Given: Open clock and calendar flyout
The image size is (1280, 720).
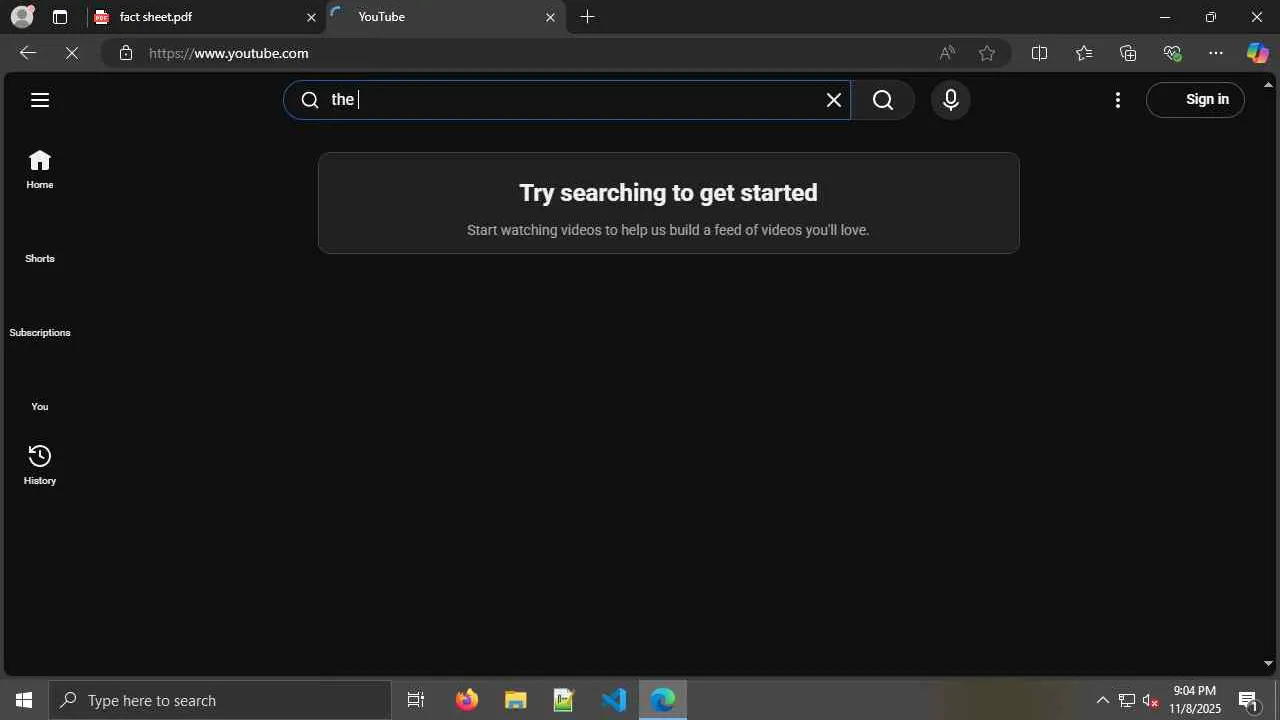Looking at the screenshot, I should click(x=1195, y=700).
